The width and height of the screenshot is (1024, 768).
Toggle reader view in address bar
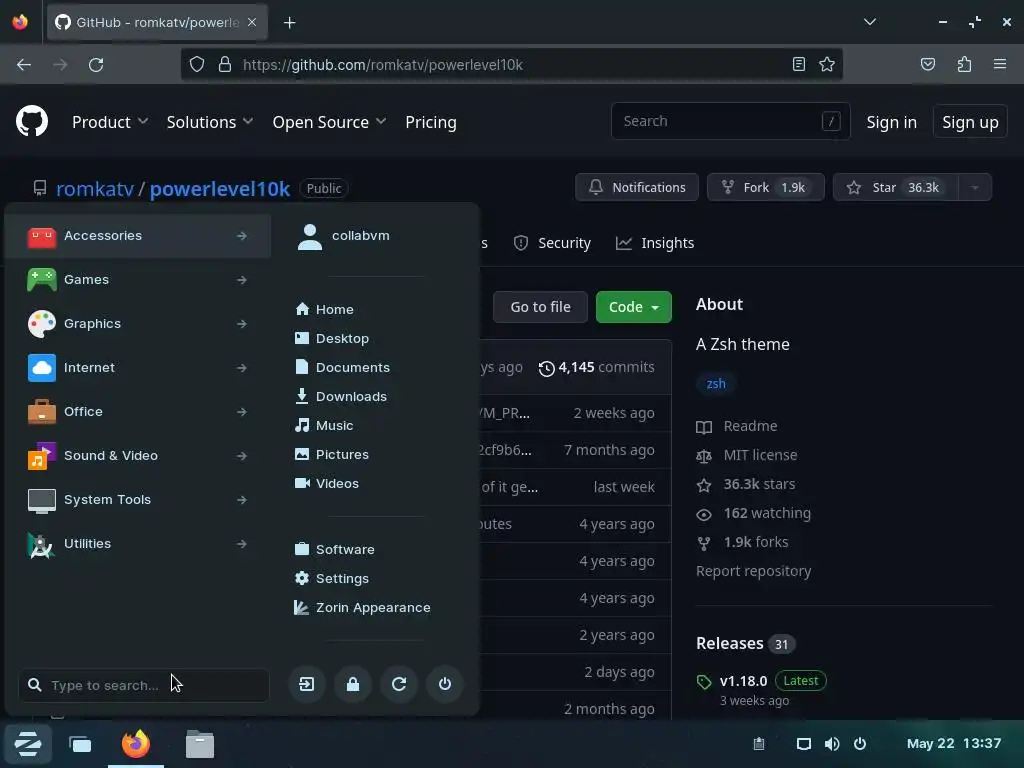[x=798, y=64]
